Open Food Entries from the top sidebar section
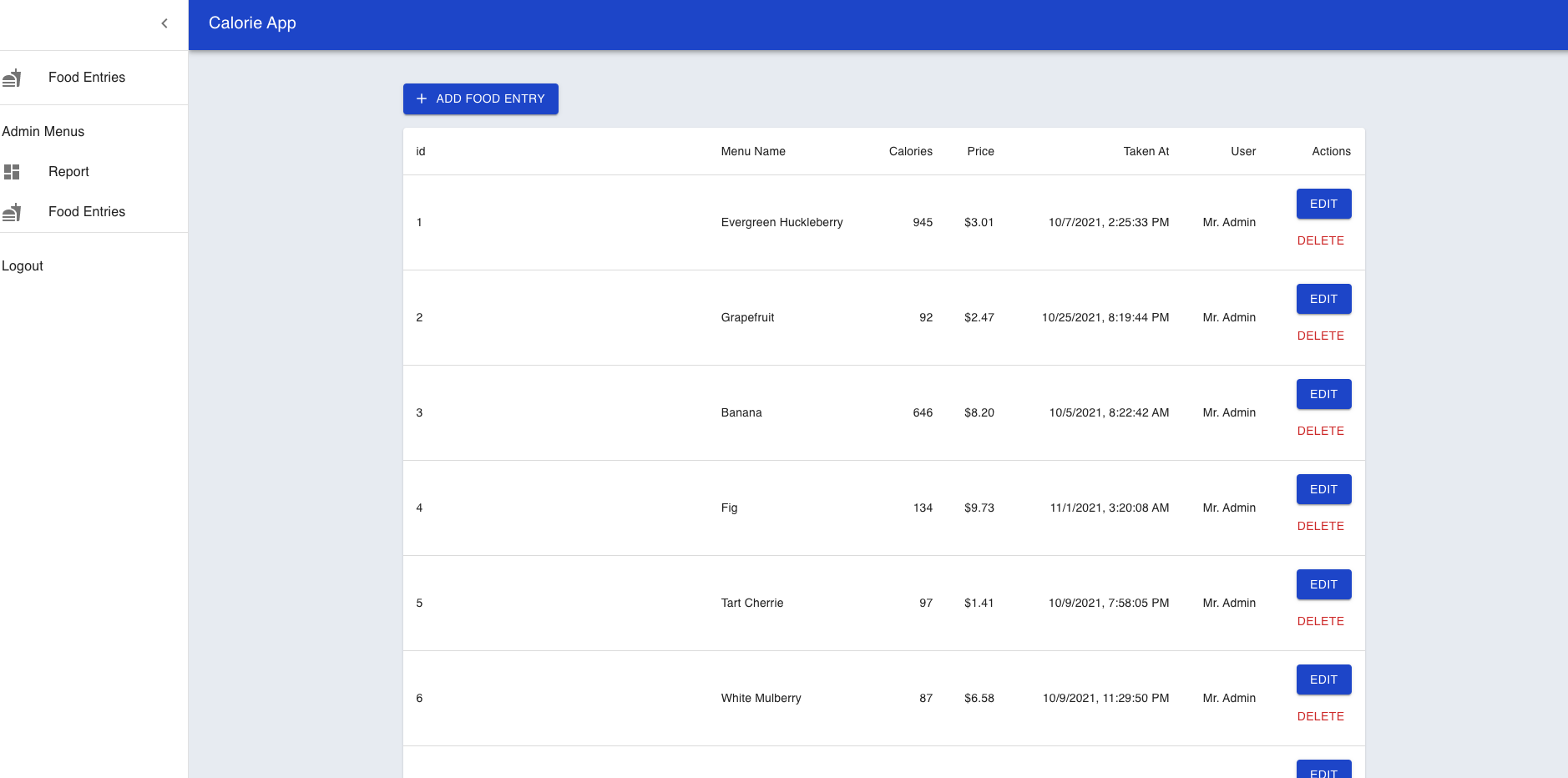Image resolution: width=1568 pixels, height=778 pixels. point(86,77)
